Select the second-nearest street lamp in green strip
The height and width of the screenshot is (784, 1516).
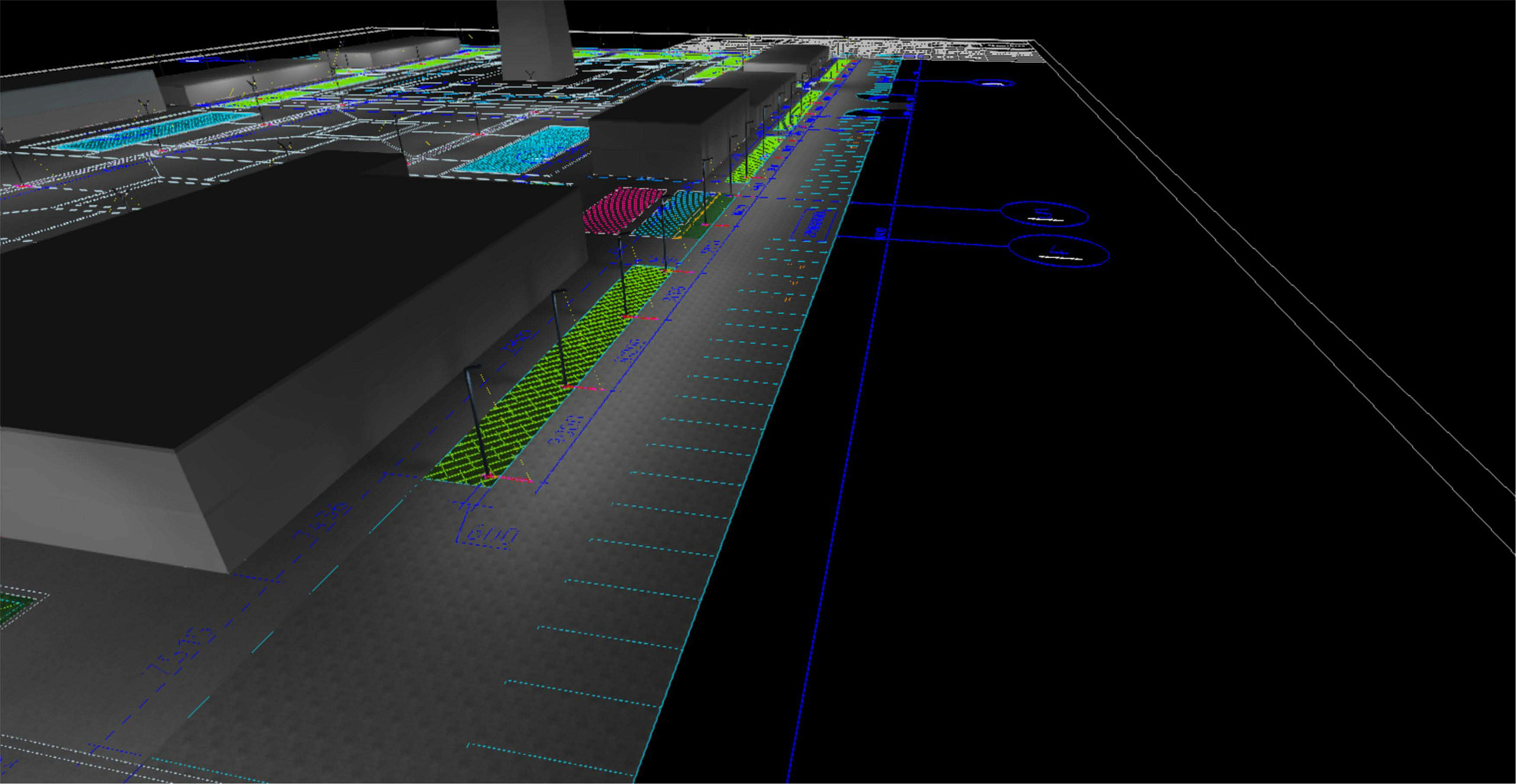560,337
